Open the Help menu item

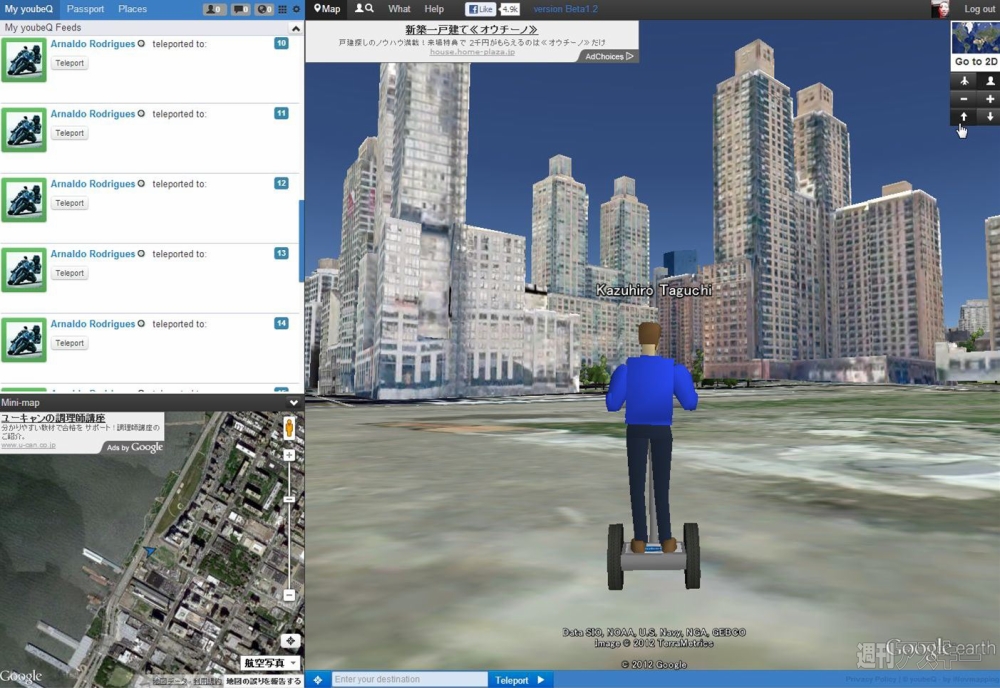click(434, 9)
